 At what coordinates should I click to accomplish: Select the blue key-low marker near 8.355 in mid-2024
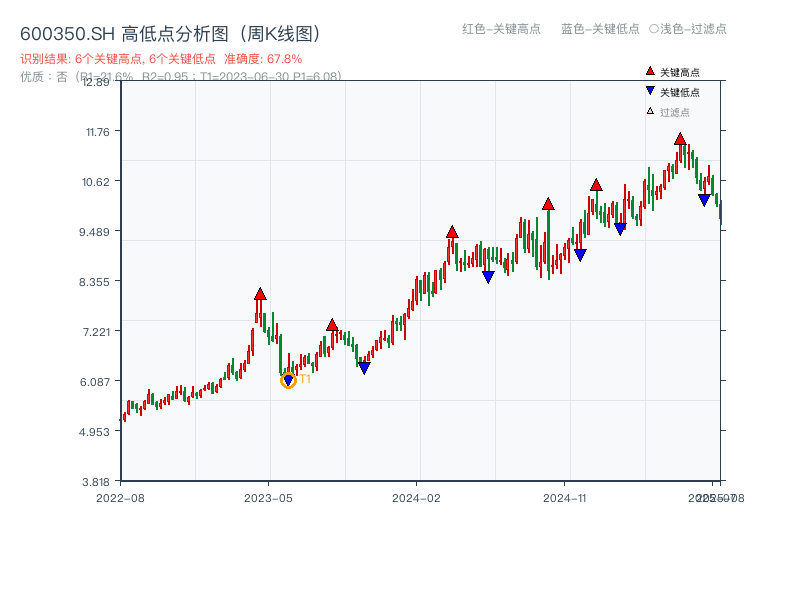click(488, 277)
